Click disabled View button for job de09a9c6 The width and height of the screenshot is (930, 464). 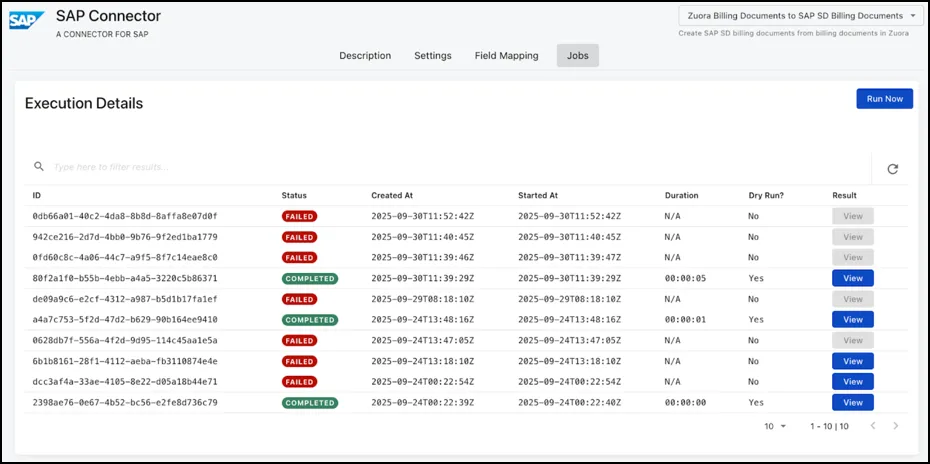[x=852, y=299]
